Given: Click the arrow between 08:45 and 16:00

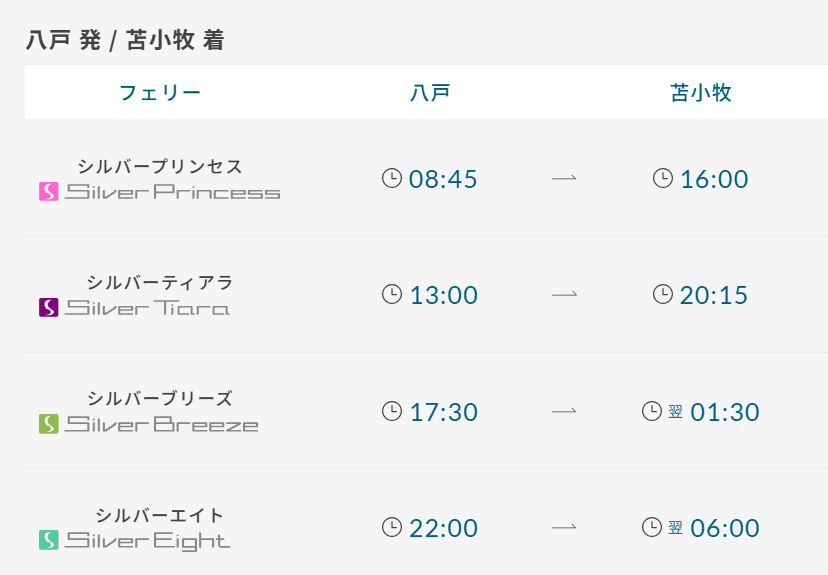Looking at the screenshot, I should pyautogui.click(x=564, y=178).
